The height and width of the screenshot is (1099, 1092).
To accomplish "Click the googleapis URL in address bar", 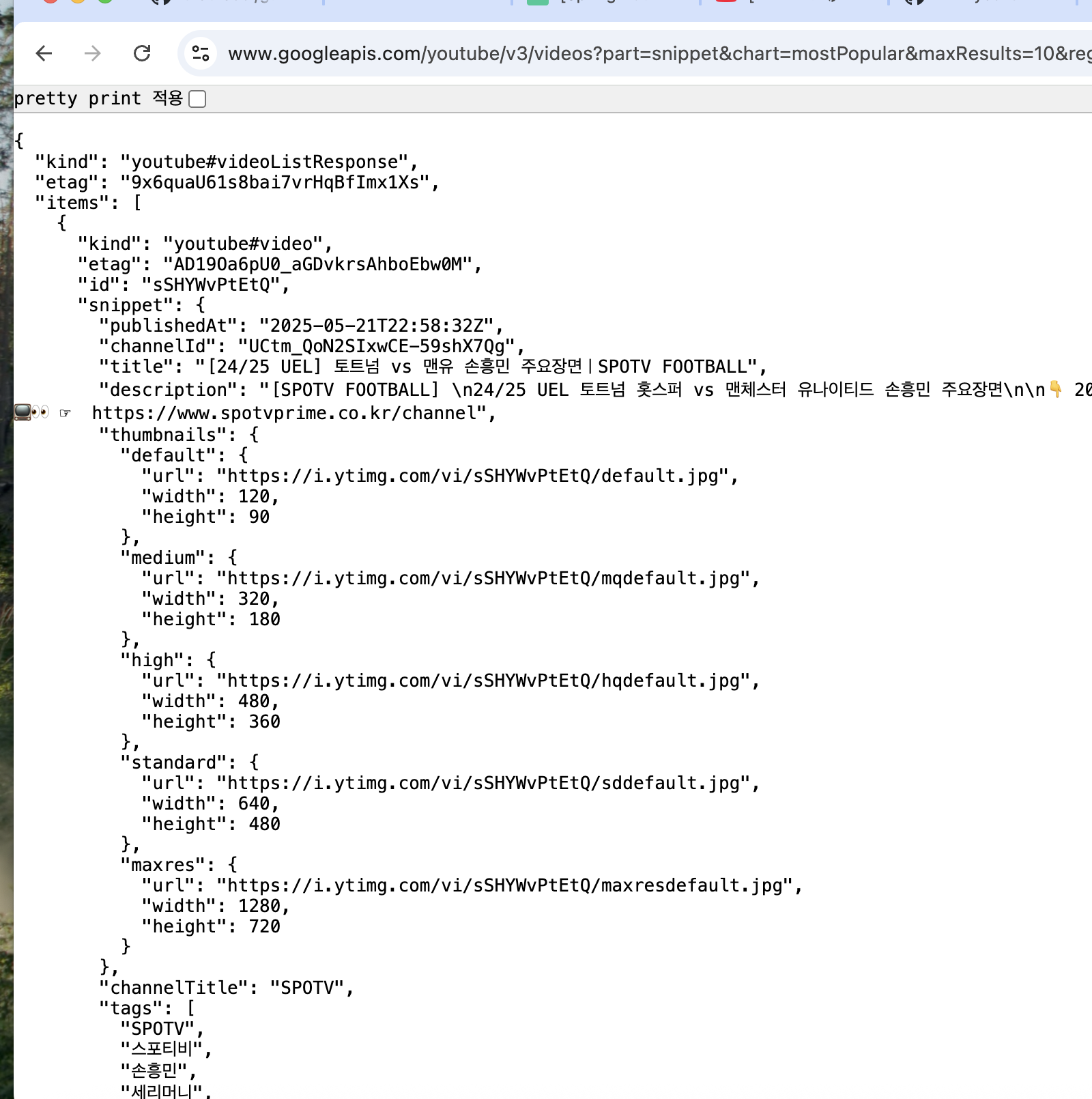I will click(659, 53).
